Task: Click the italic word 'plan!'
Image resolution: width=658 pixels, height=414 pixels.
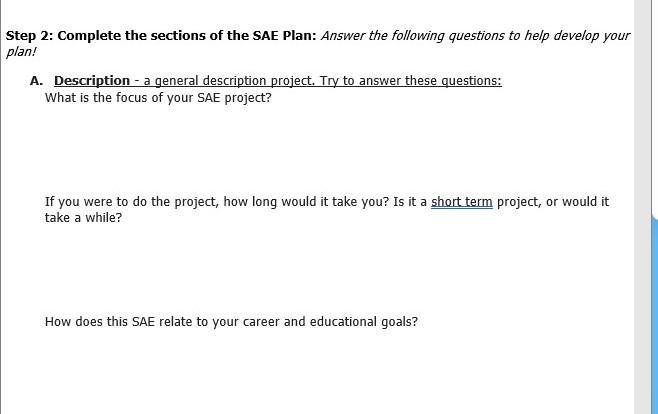Action: (x=21, y=52)
